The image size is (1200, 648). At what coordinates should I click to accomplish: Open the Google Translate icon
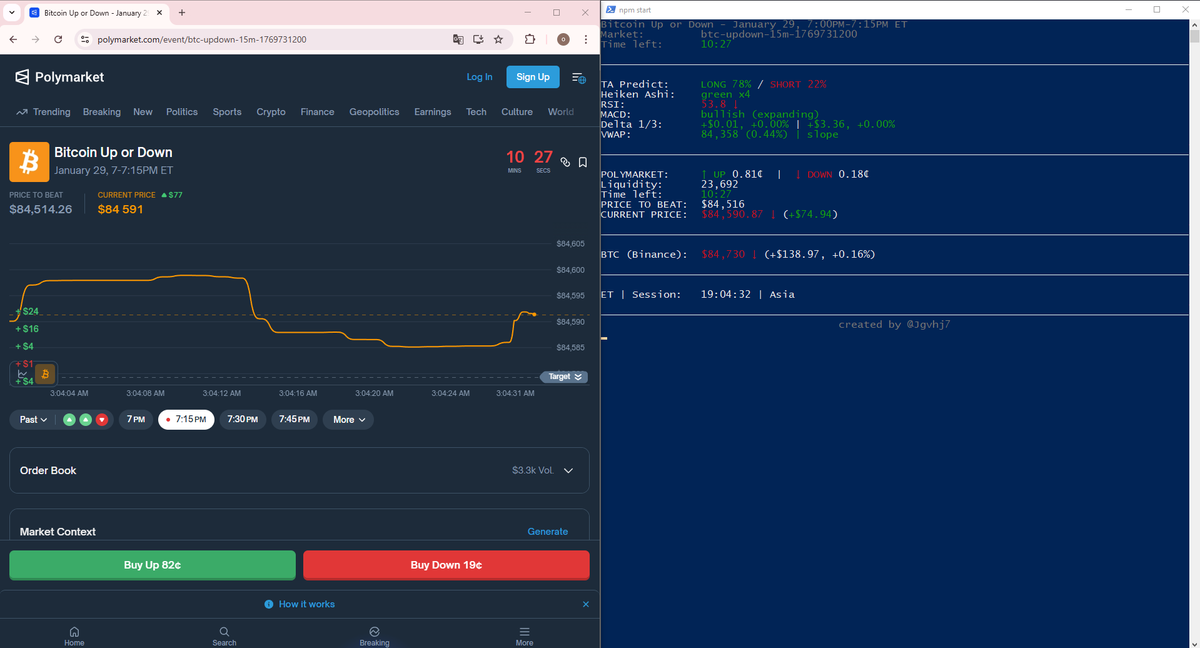[458, 39]
